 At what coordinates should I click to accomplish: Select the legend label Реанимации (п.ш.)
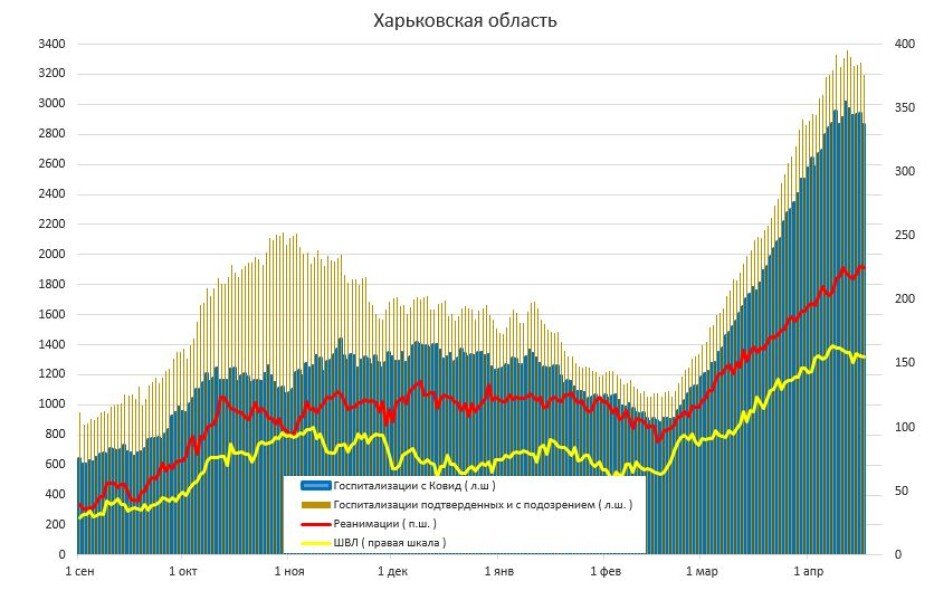(x=385, y=523)
